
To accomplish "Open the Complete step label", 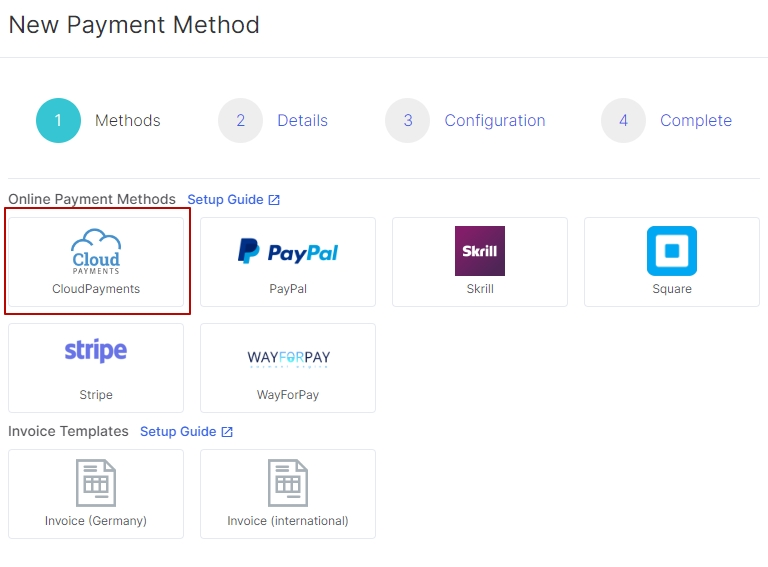I will [696, 121].
